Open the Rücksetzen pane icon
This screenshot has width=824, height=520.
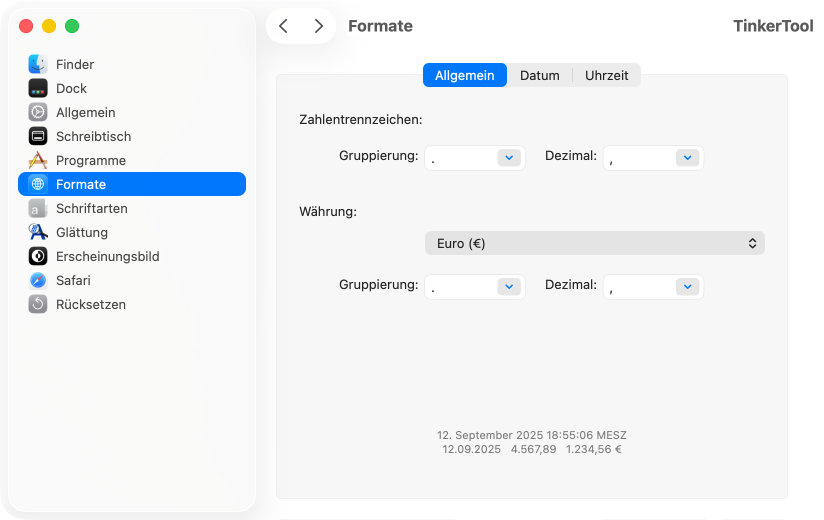(38, 304)
